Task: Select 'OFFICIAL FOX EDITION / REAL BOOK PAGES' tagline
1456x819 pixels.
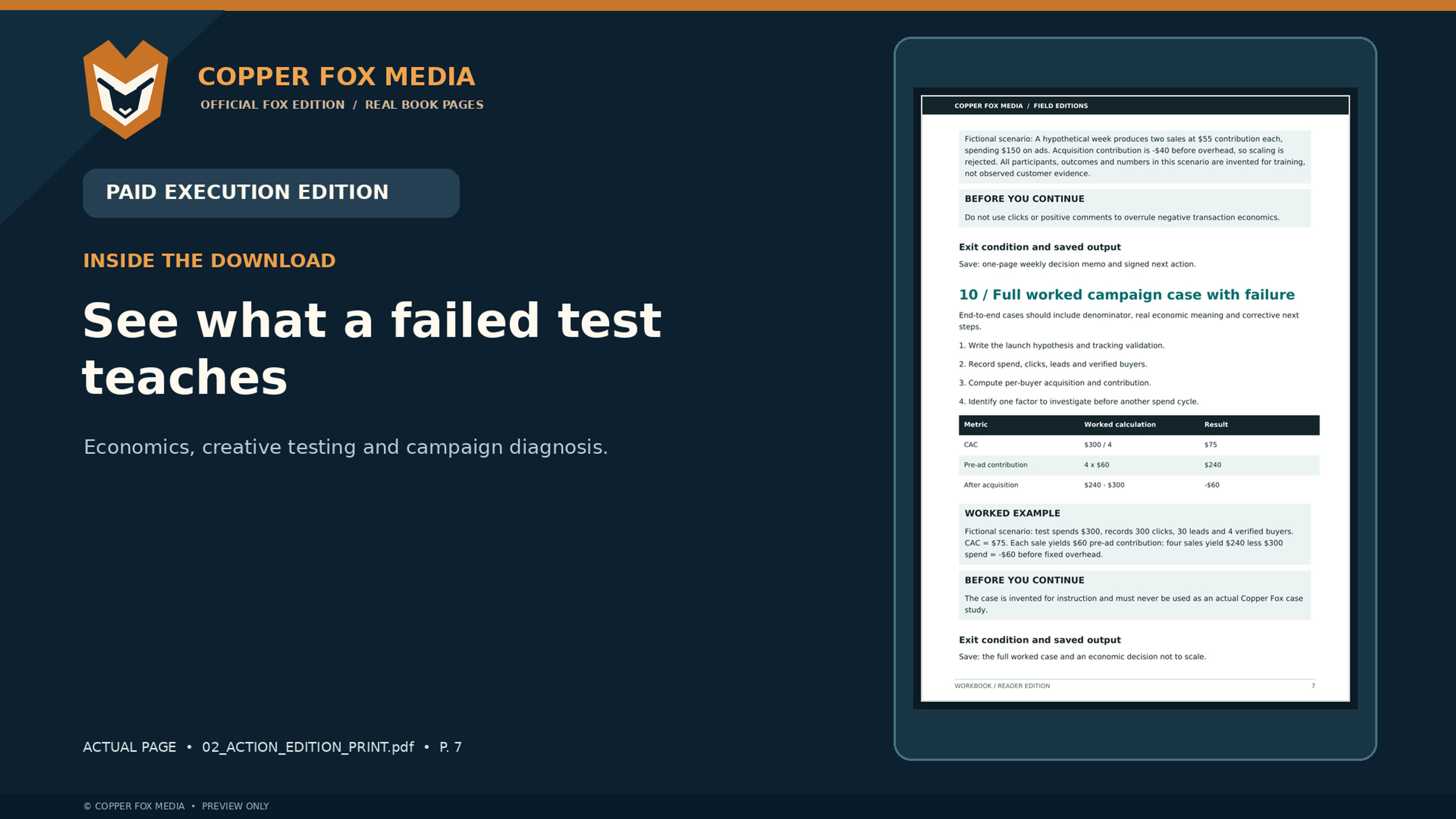Action: (342, 105)
